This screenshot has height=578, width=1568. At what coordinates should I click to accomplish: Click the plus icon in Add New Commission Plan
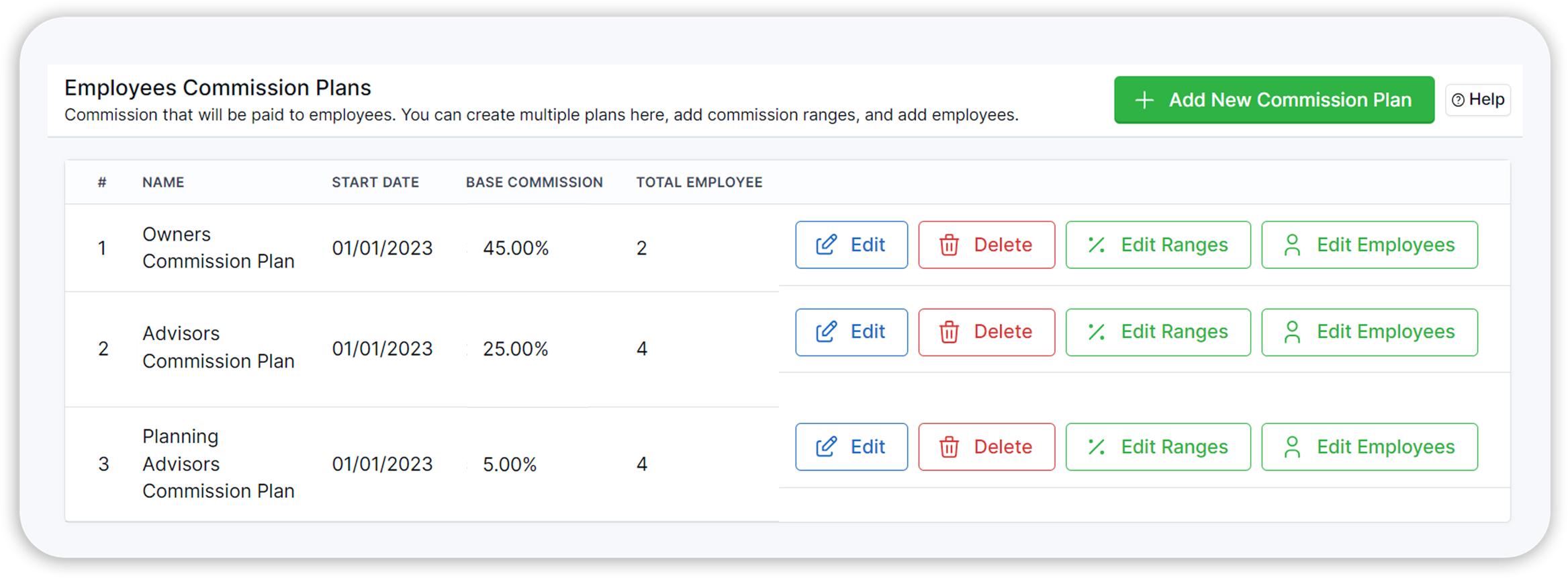[1144, 100]
